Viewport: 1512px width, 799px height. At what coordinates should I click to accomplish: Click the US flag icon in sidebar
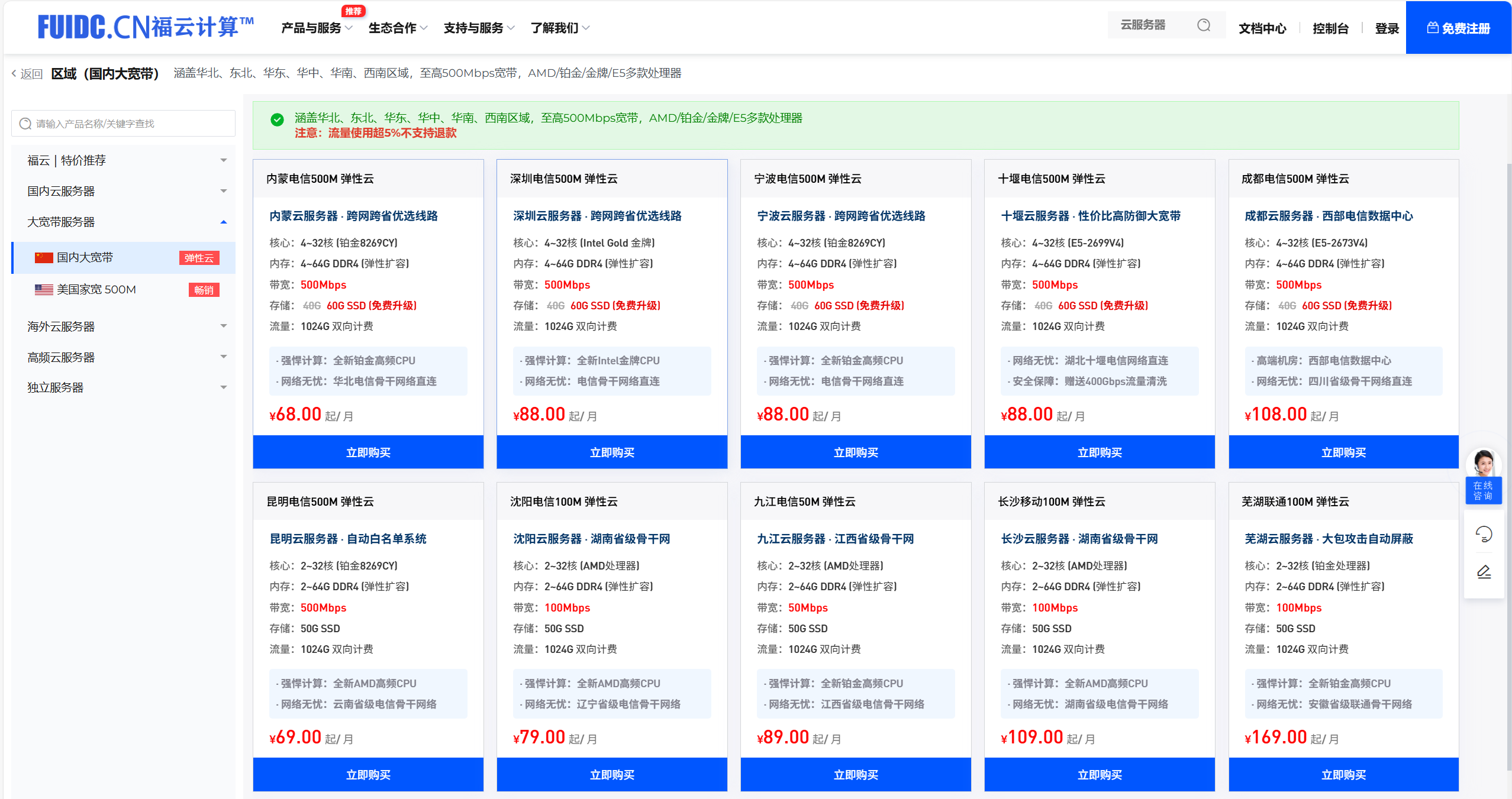(44, 290)
